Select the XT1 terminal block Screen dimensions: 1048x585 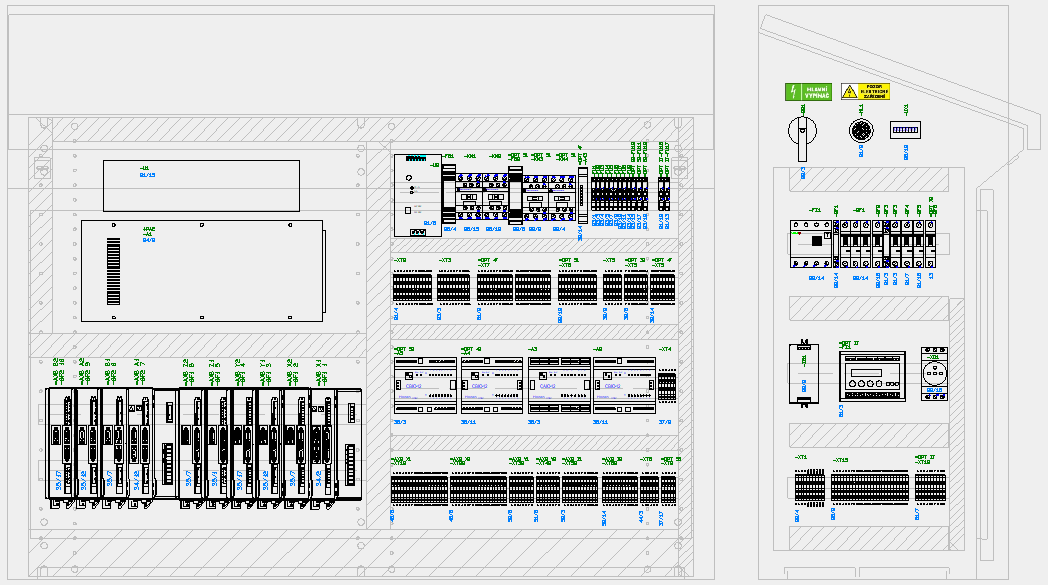click(x=808, y=488)
